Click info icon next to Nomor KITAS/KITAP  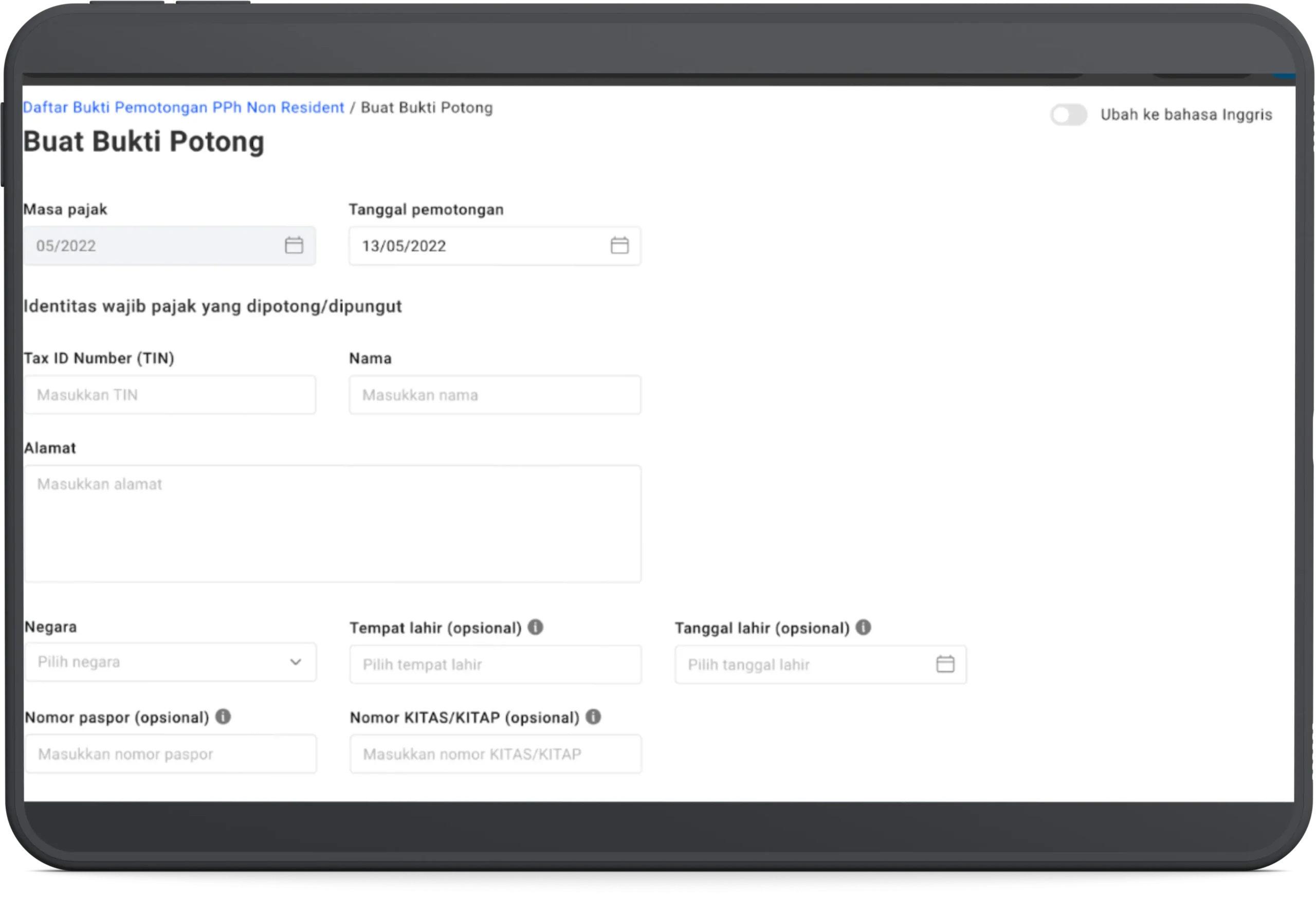coord(593,716)
